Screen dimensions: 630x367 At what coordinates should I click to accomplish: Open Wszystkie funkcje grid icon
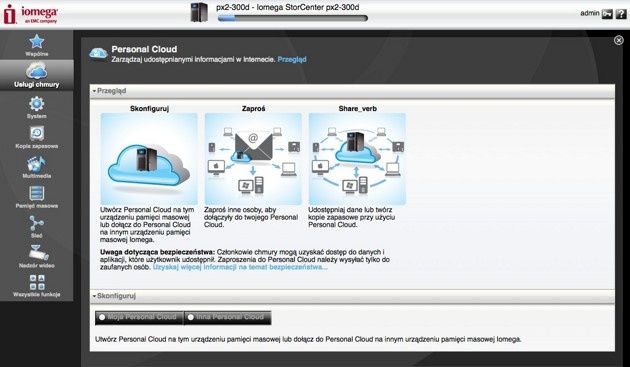click(37, 282)
